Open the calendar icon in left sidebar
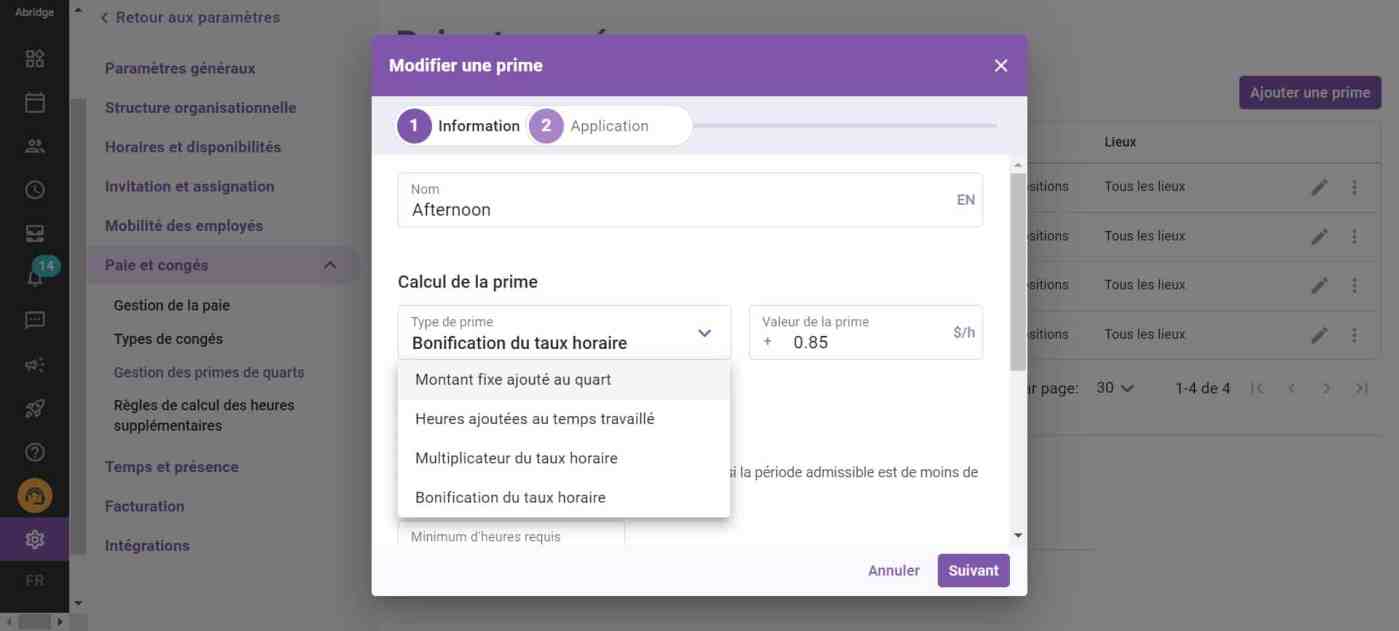The width and height of the screenshot is (1399, 631). (34, 101)
